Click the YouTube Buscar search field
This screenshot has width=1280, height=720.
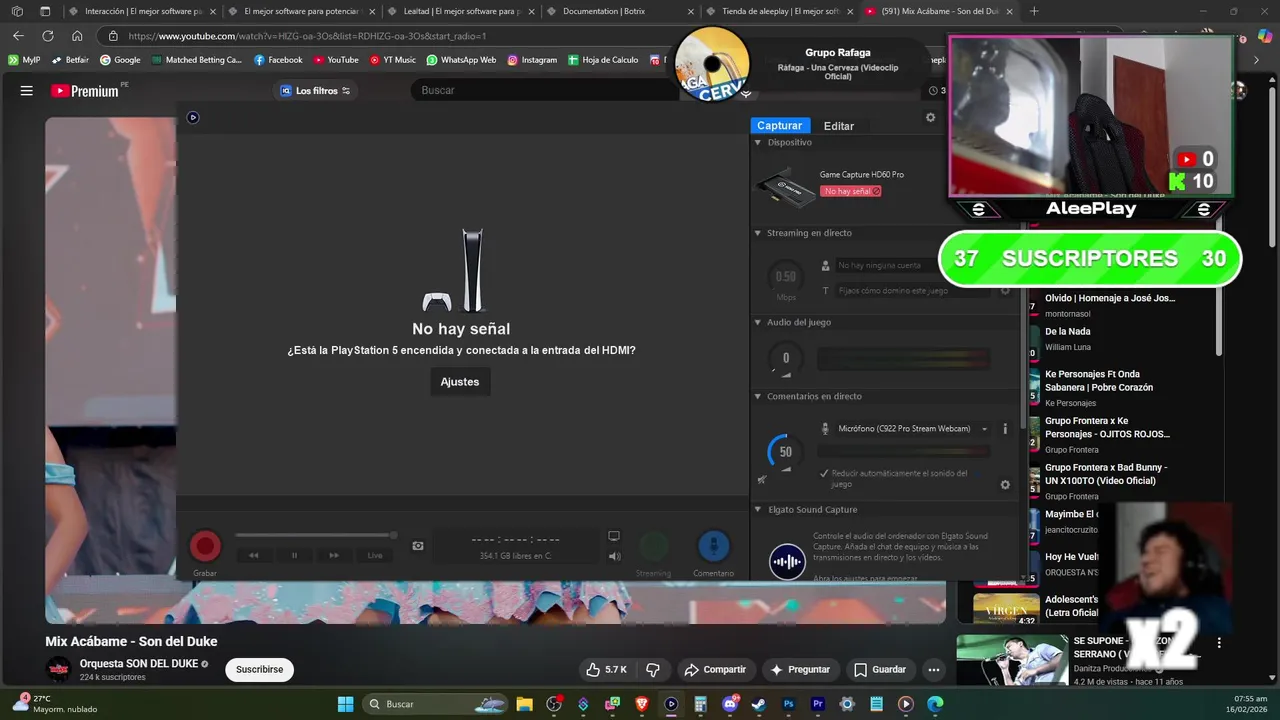tap(545, 90)
